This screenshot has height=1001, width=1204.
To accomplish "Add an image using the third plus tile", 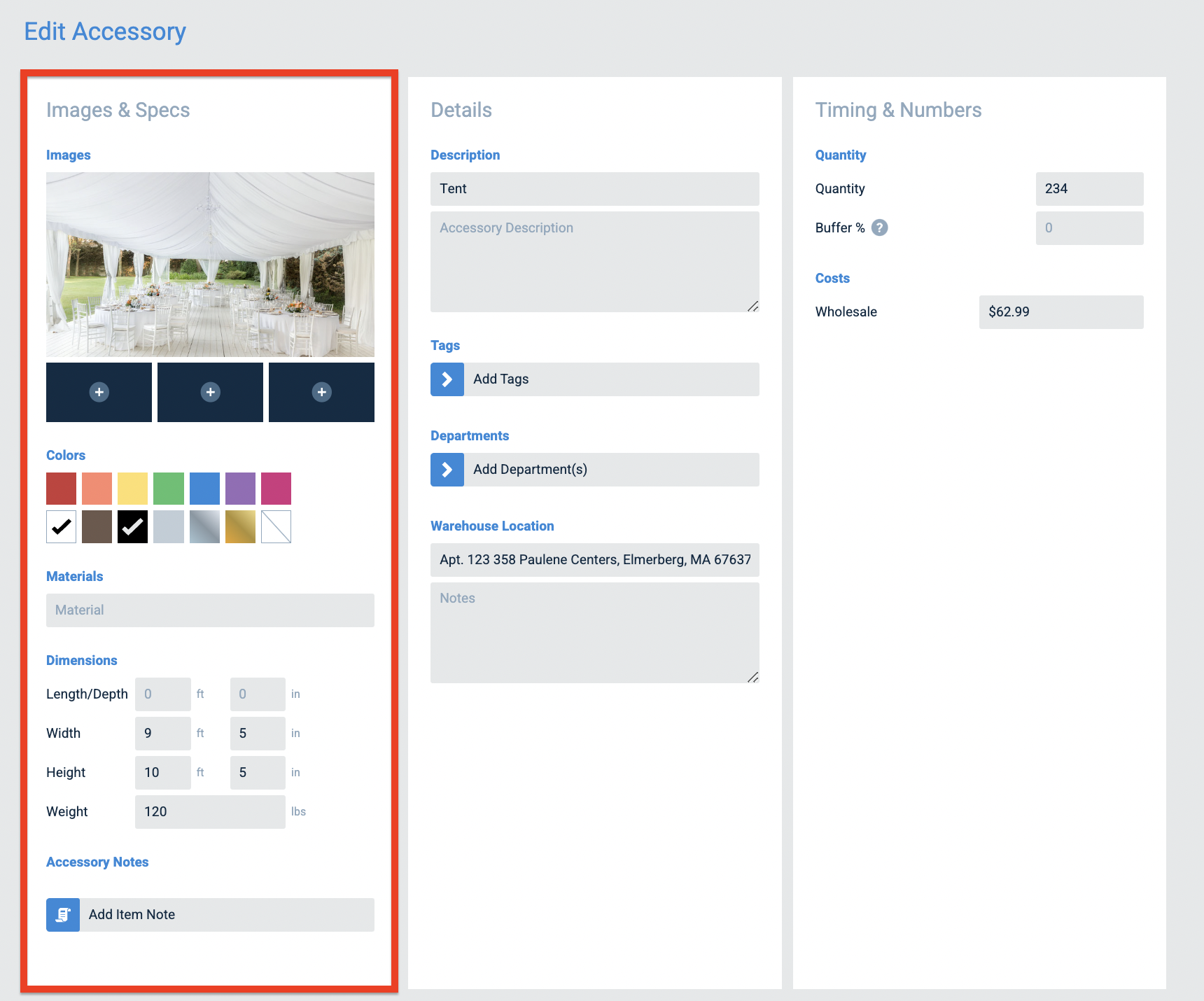I will (x=321, y=392).
